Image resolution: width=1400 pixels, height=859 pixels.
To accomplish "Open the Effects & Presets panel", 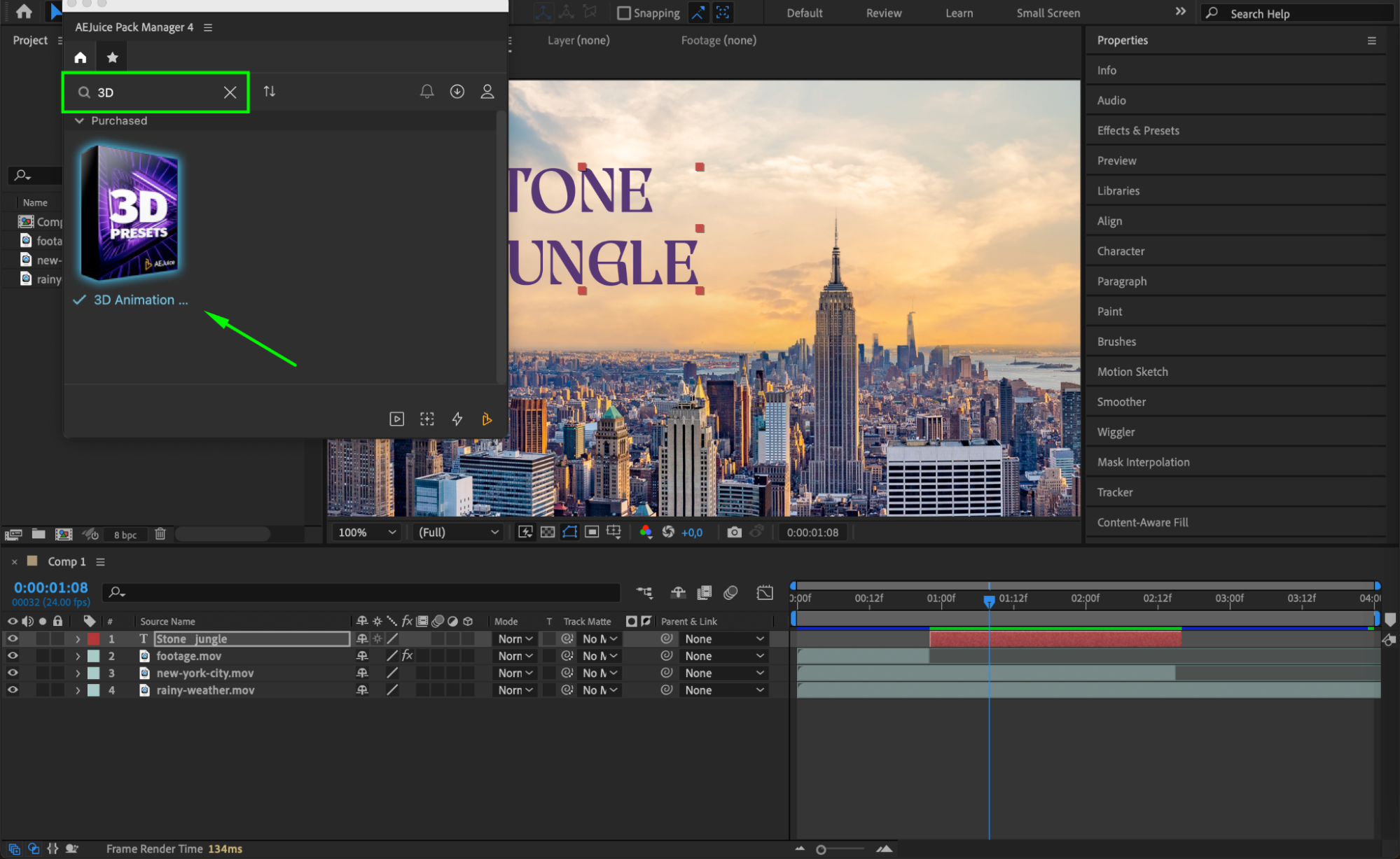I will tap(1137, 131).
